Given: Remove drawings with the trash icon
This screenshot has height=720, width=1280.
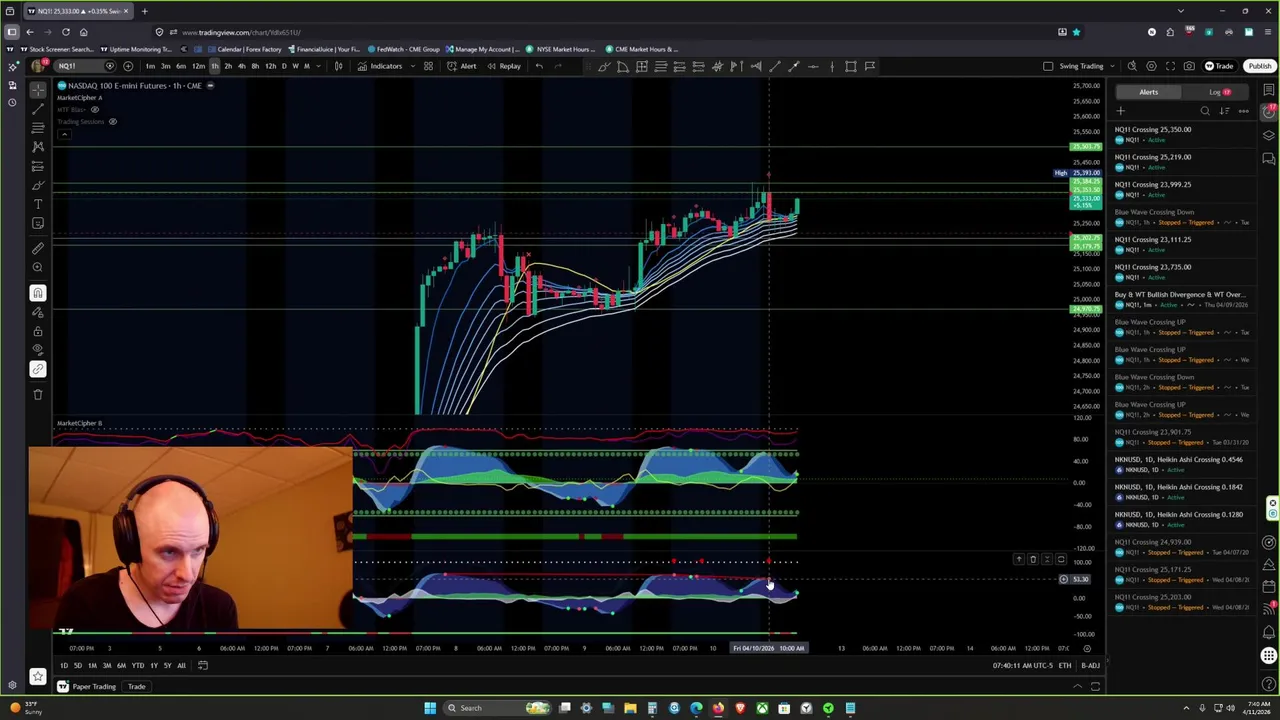Looking at the screenshot, I should (38, 394).
